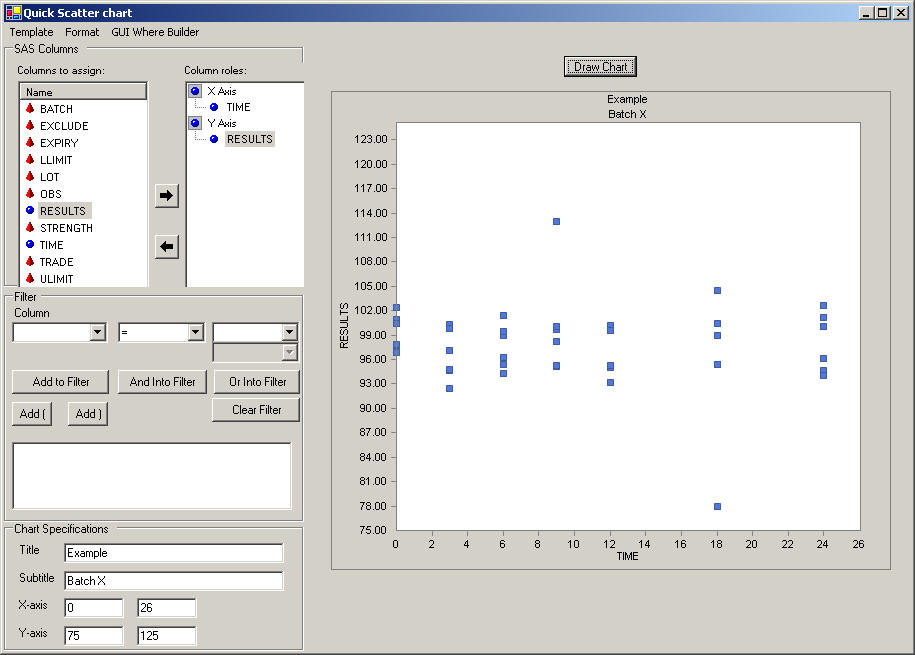Click the red icon beside EXPIRY

point(30,142)
